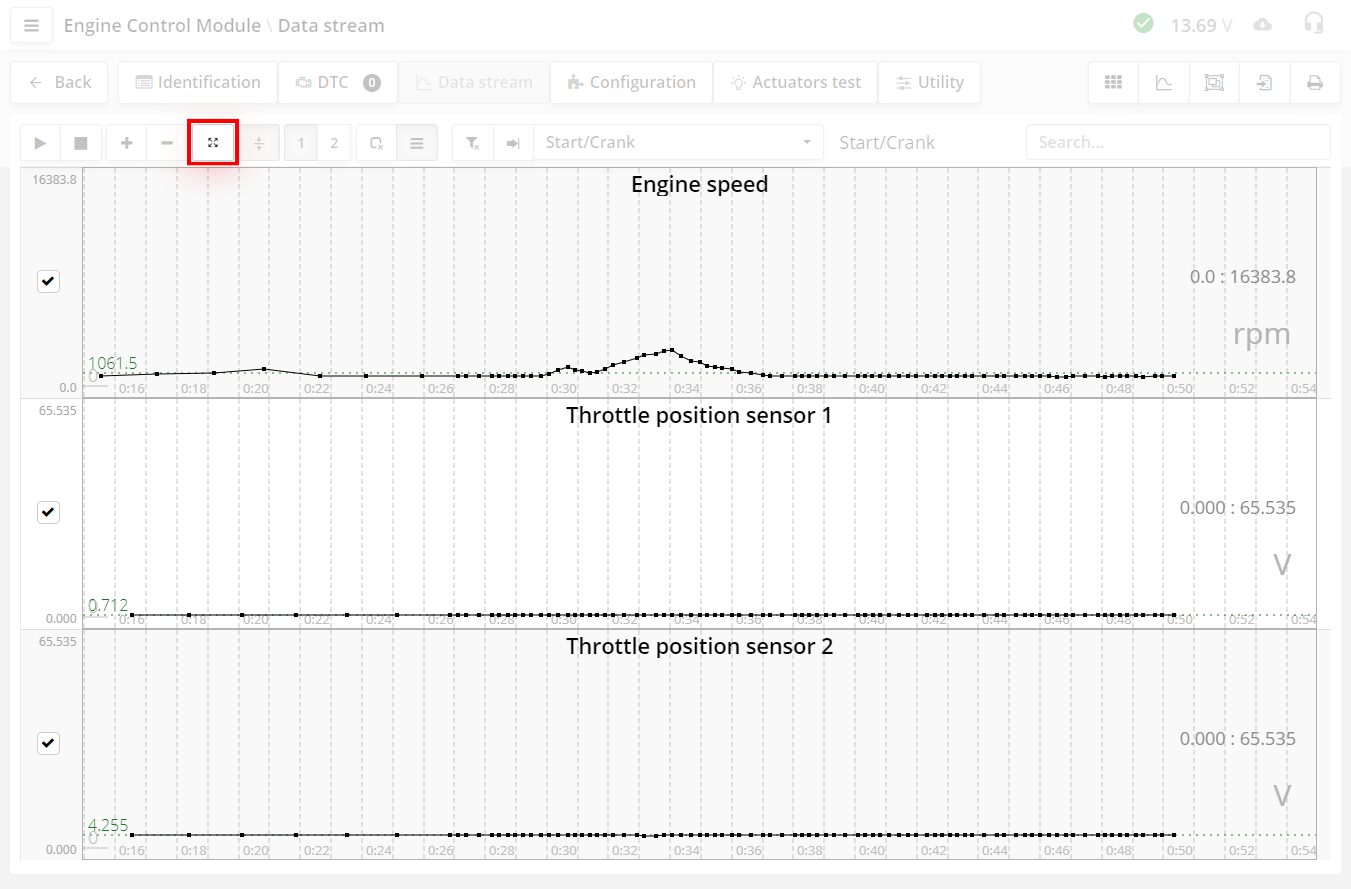The image size is (1351, 889).
Task: Open the hamburger menu
Action: 31,26
